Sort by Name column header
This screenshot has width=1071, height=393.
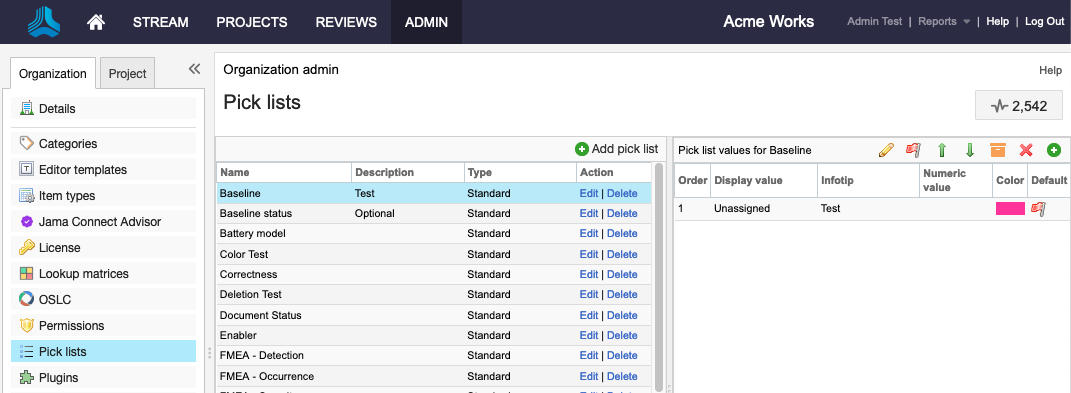point(283,172)
